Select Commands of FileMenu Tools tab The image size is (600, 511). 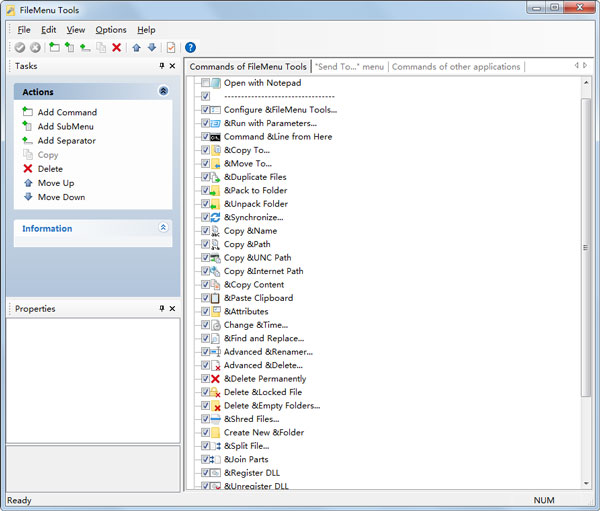tap(248, 67)
